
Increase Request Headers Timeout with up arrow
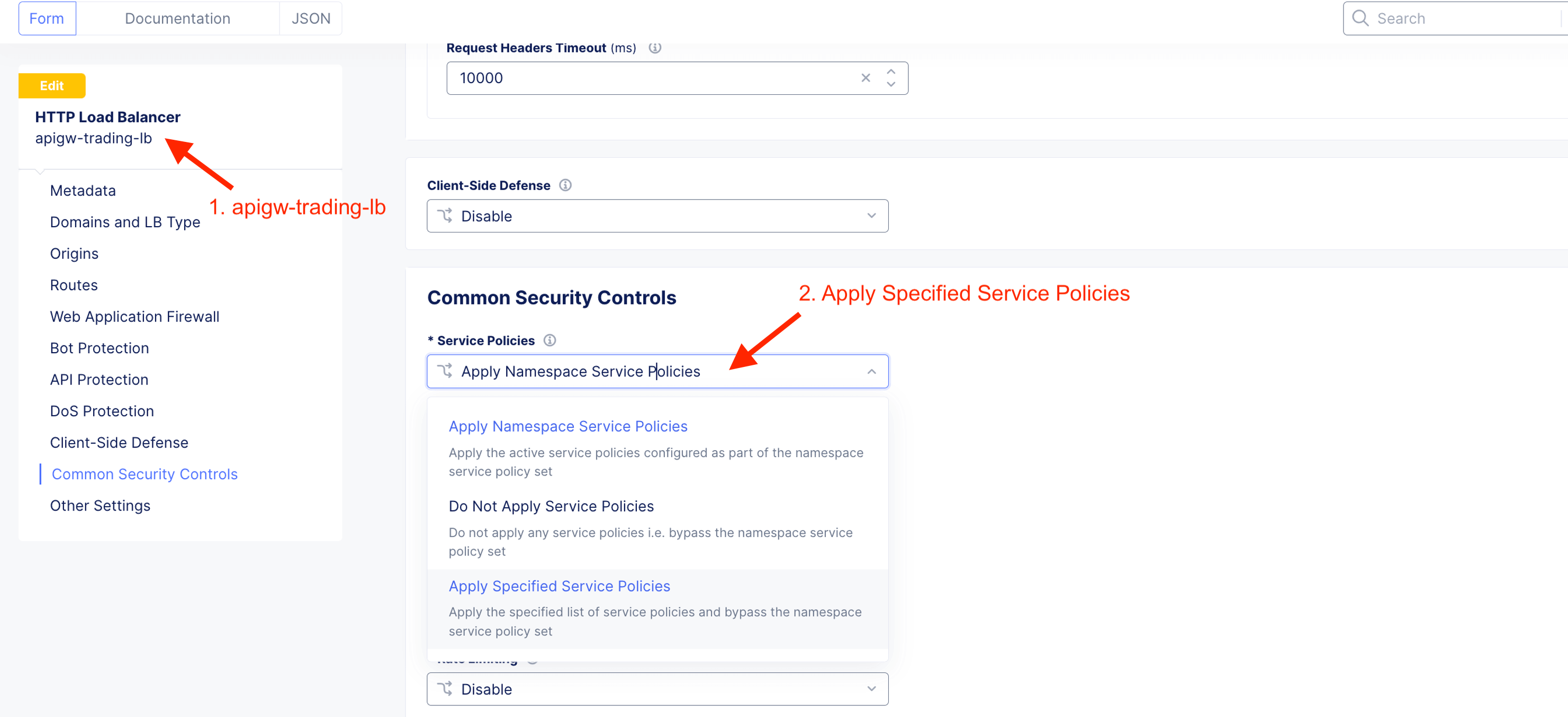(890, 71)
